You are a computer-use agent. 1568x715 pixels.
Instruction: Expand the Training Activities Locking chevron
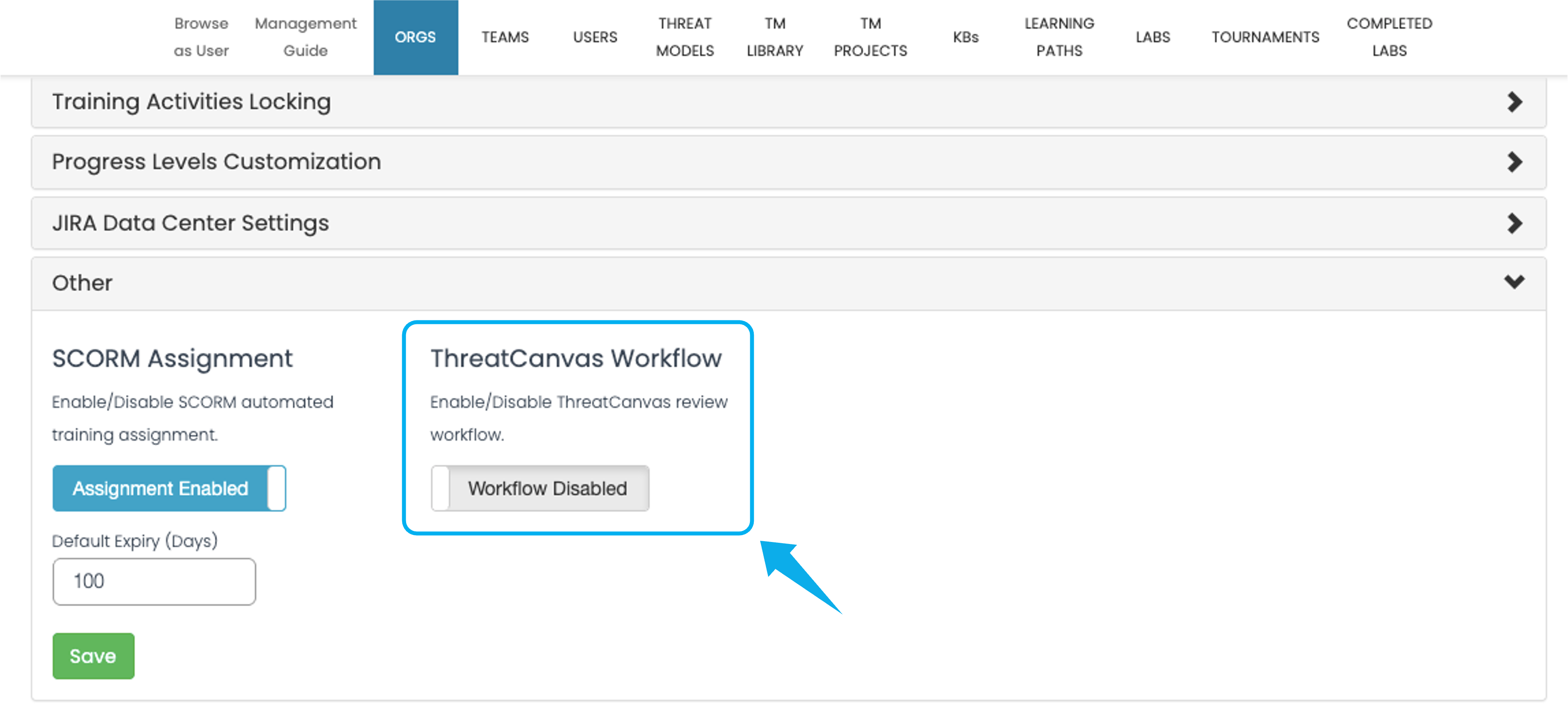pyautogui.click(x=1514, y=102)
